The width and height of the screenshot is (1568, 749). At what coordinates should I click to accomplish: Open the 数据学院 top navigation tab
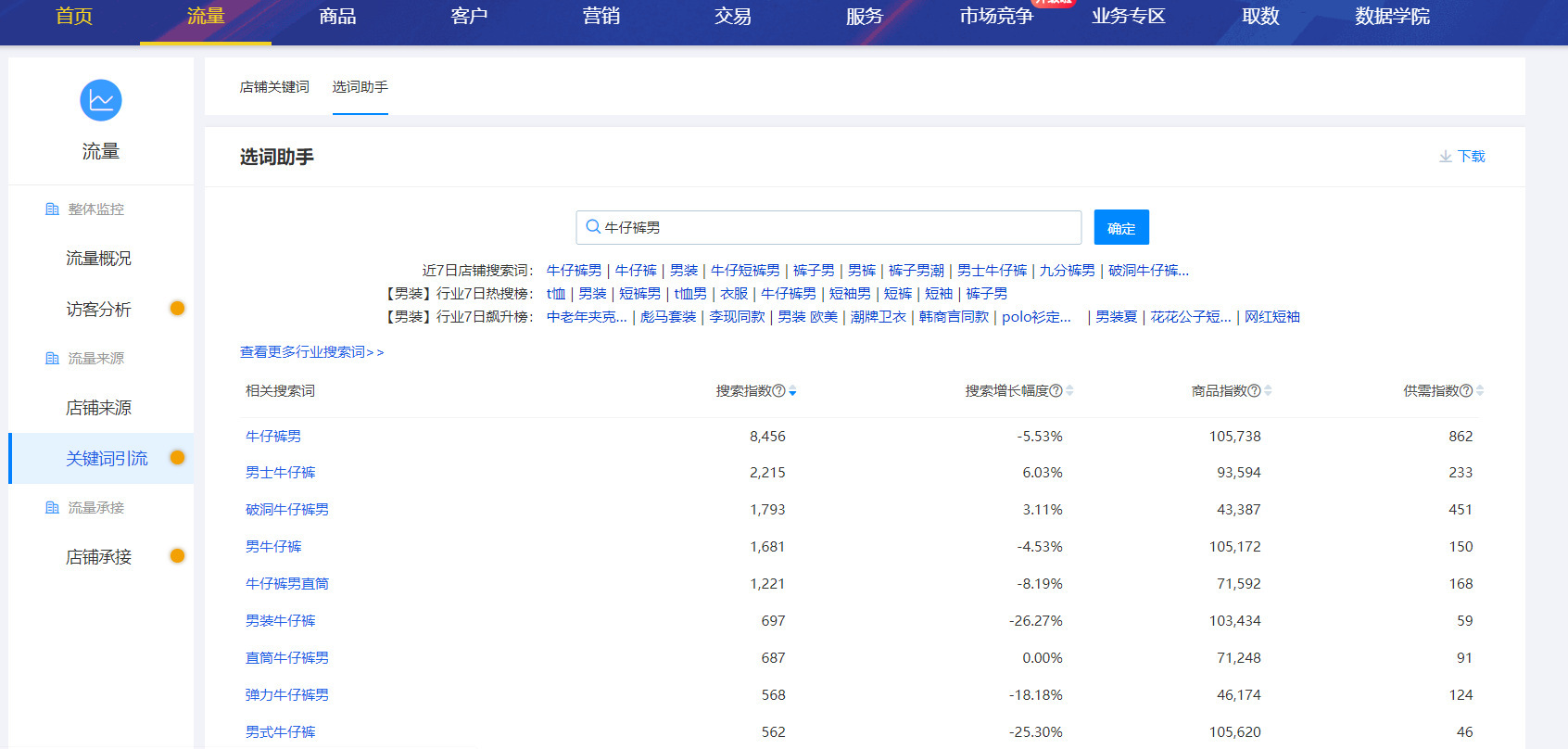pyautogui.click(x=1392, y=17)
